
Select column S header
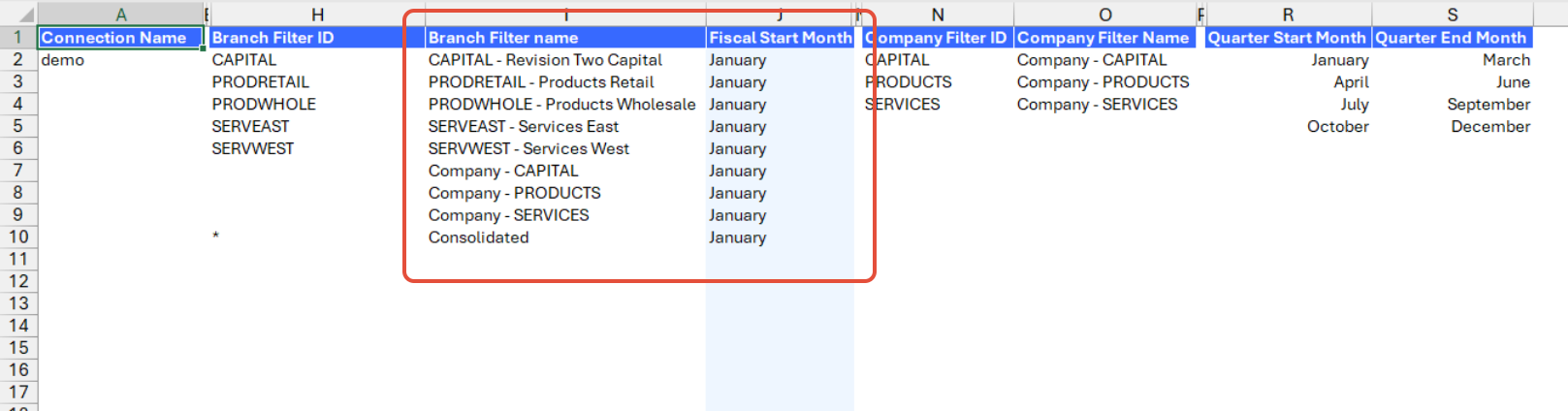pos(1452,15)
